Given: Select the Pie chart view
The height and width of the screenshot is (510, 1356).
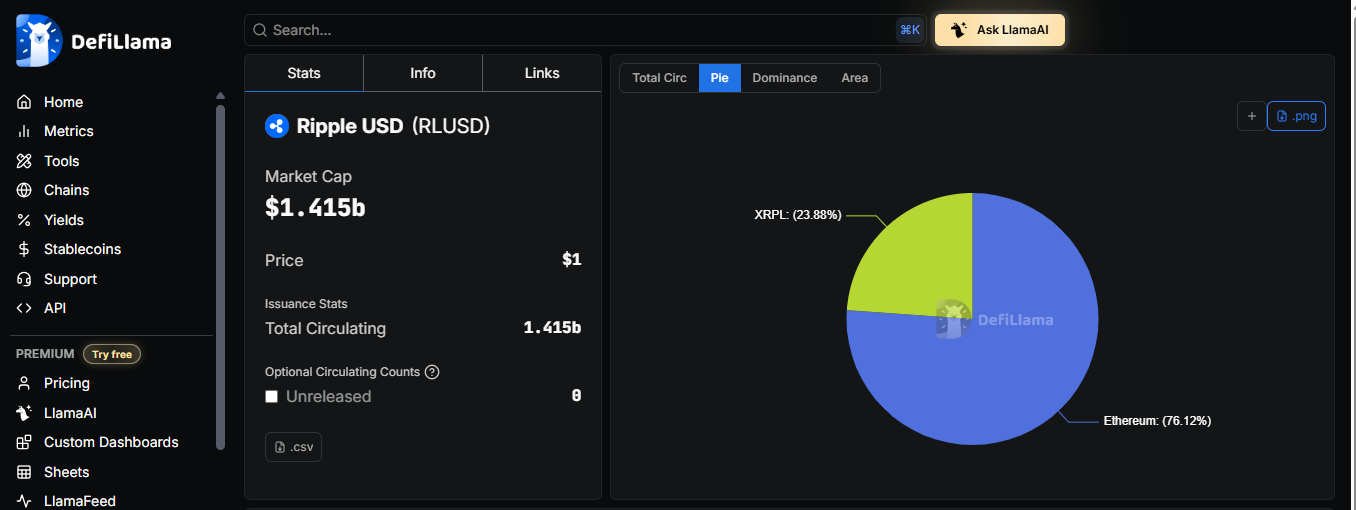Looking at the screenshot, I should coord(720,78).
